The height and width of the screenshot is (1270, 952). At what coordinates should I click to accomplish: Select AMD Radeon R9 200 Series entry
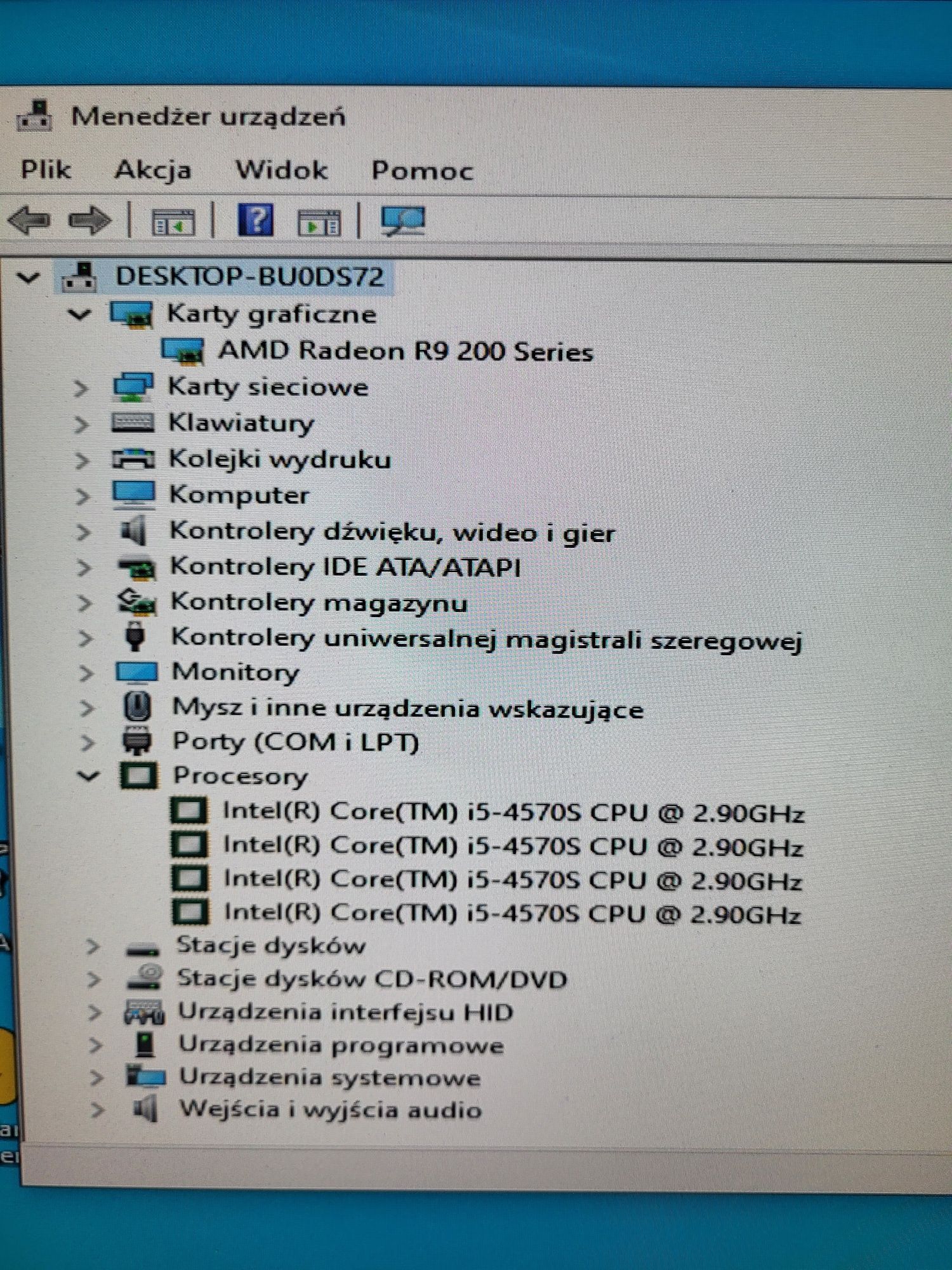(406, 351)
